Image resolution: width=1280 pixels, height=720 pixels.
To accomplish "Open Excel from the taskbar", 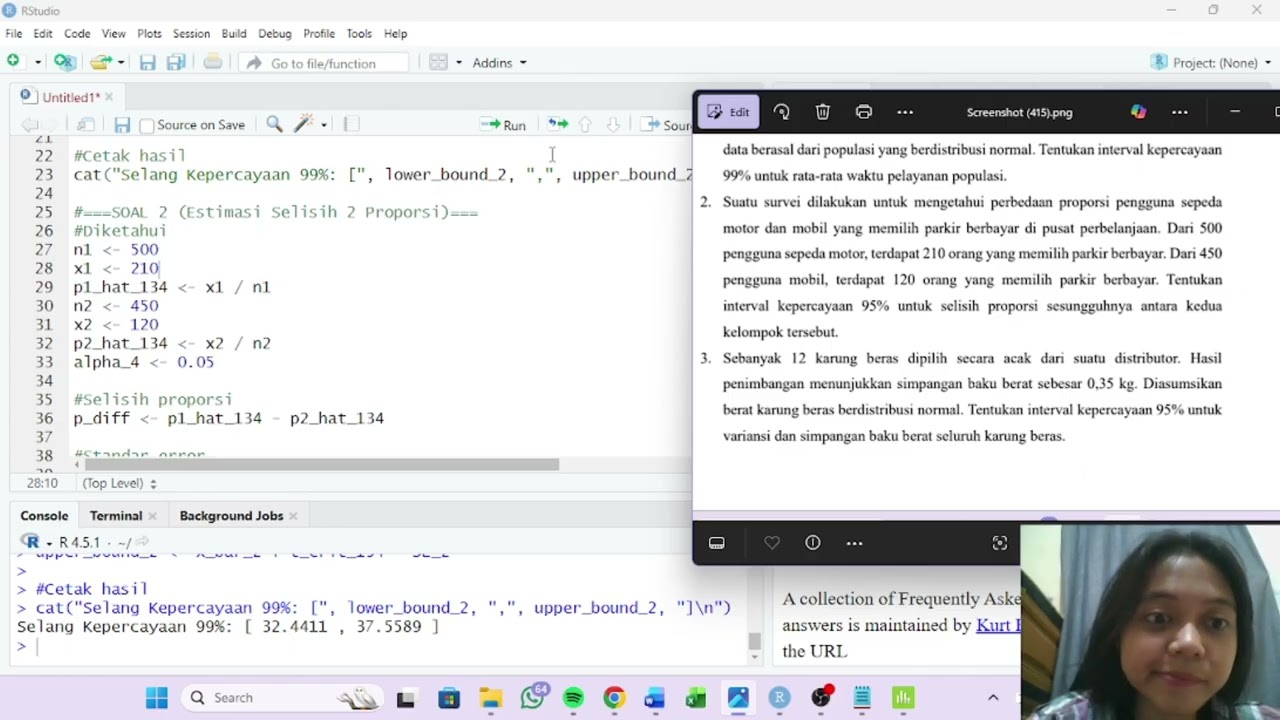I will click(x=696, y=698).
